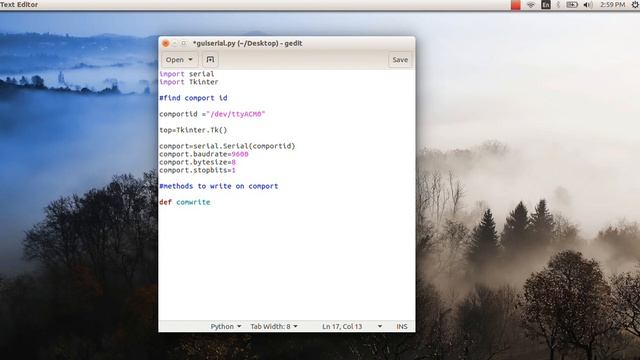Click the 'def' keyword
This screenshot has width=640, height=360.
coord(165,202)
